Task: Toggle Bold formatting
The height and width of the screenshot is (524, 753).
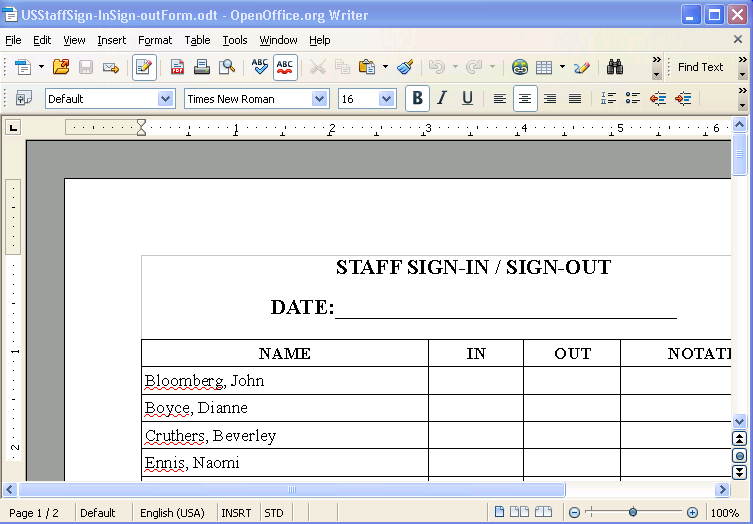Action: pos(417,98)
